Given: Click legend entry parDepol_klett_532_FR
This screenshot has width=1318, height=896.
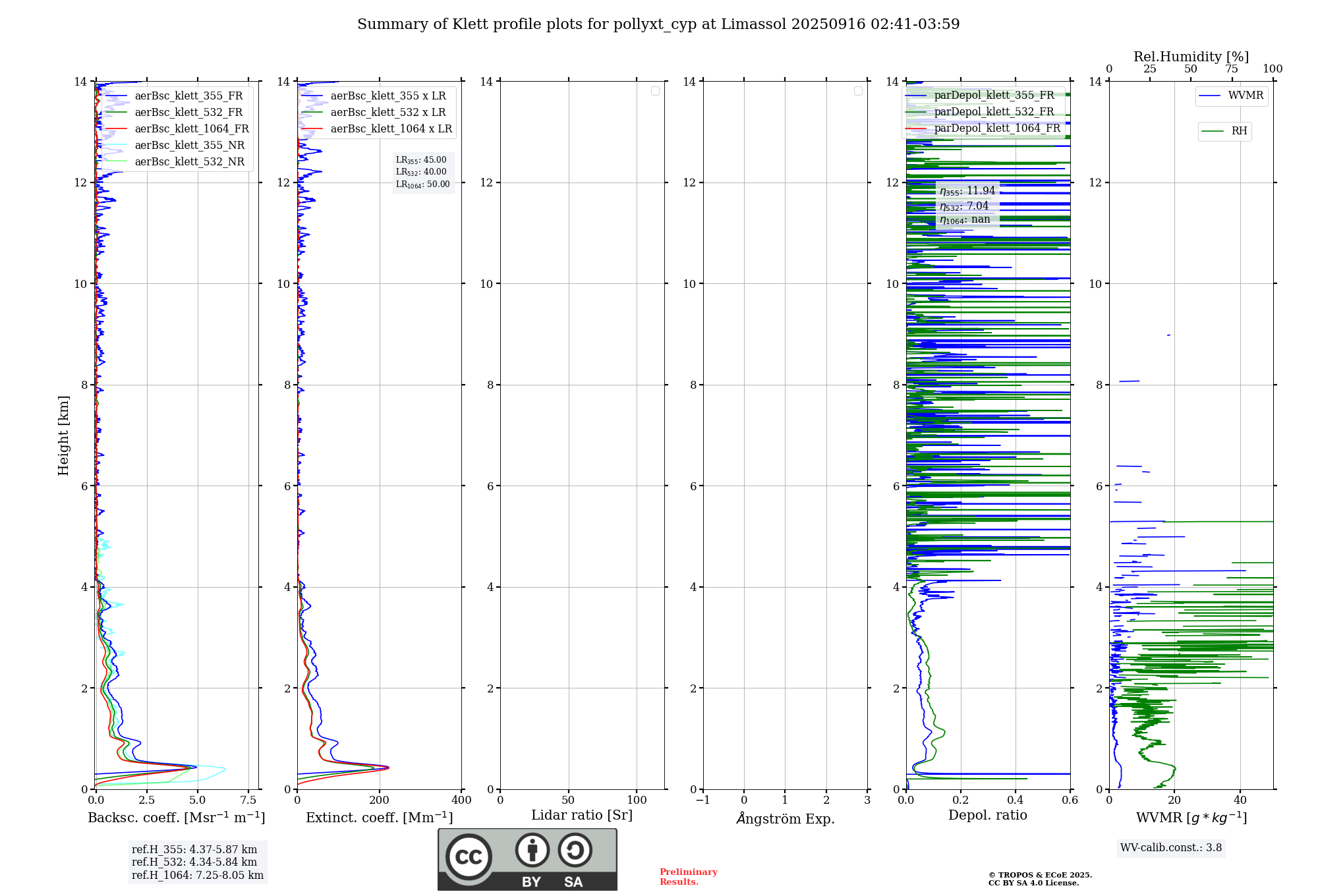Looking at the screenshot, I should [981, 112].
